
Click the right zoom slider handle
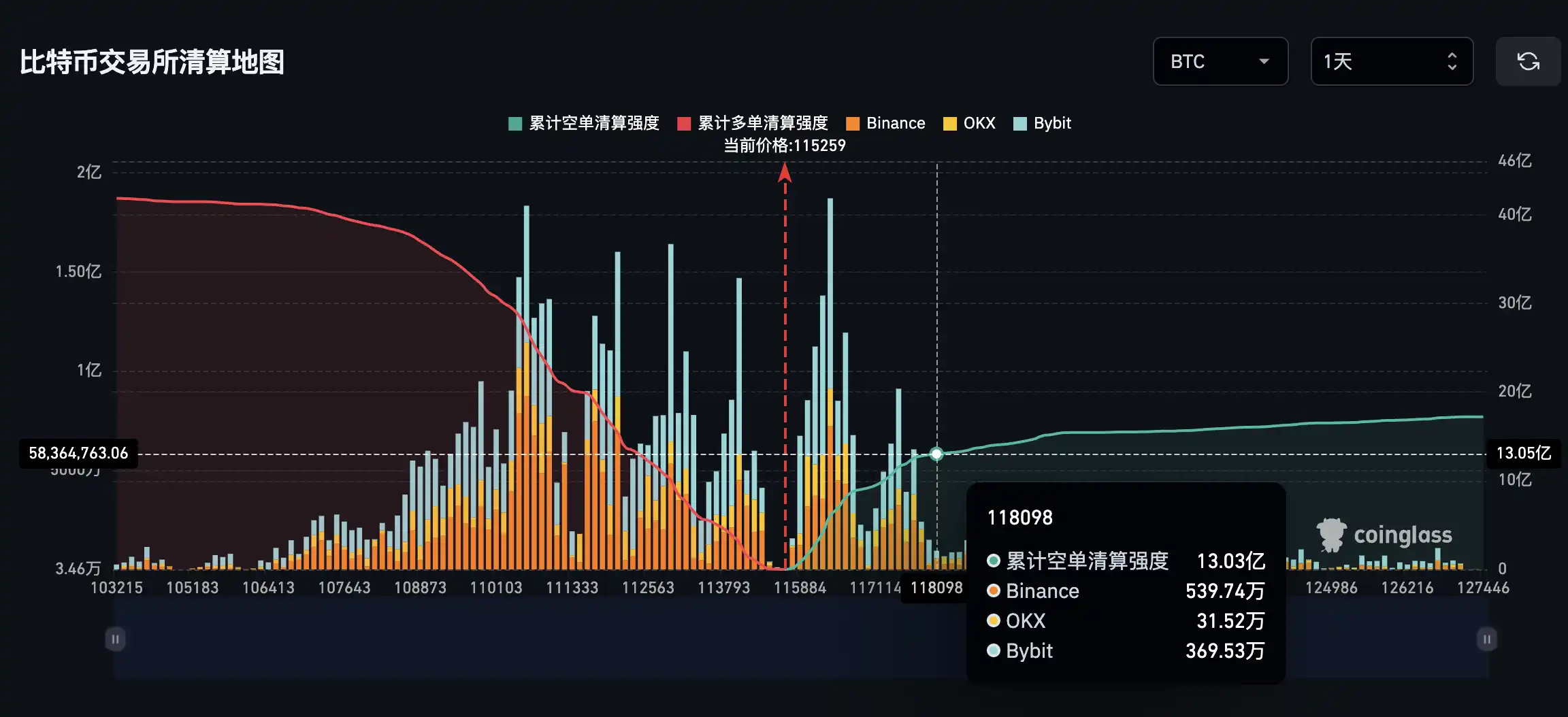click(x=1486, y=639)
